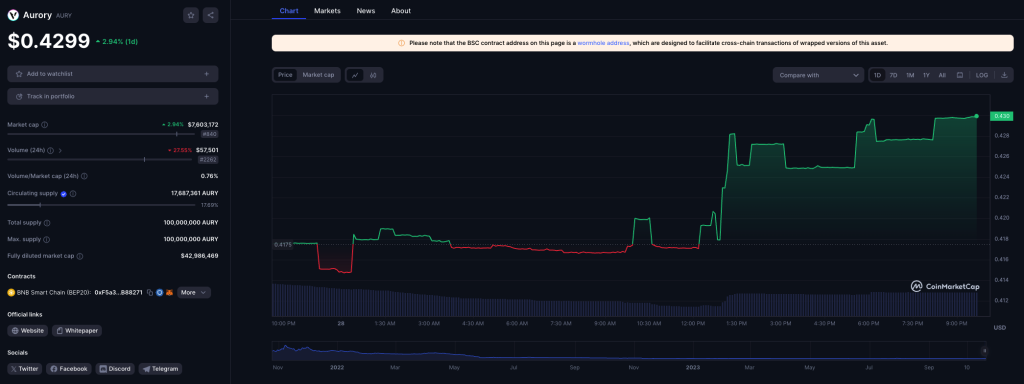Screen dimensions: 1024x384
Task: Click the green end point on price line
Action: [x=976, y=116]
